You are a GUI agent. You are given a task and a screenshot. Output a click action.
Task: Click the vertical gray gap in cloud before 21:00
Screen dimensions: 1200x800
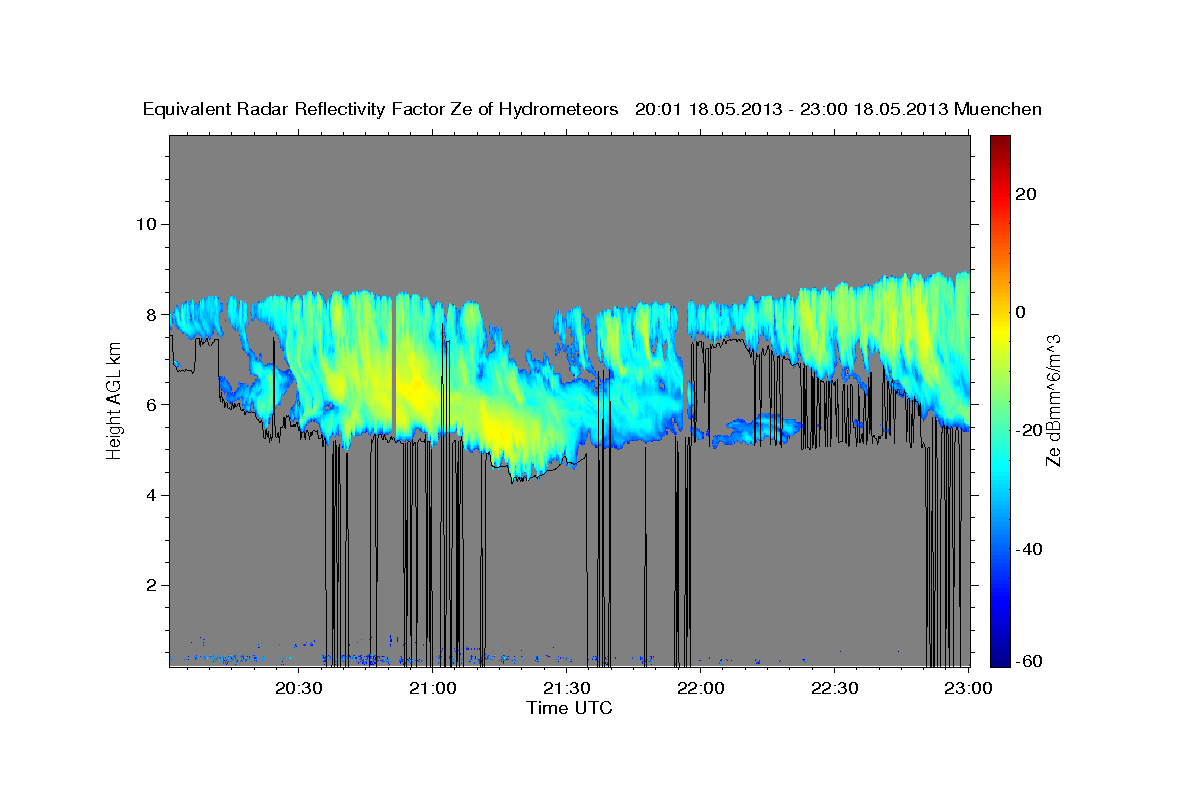click(x=394, y=365)
